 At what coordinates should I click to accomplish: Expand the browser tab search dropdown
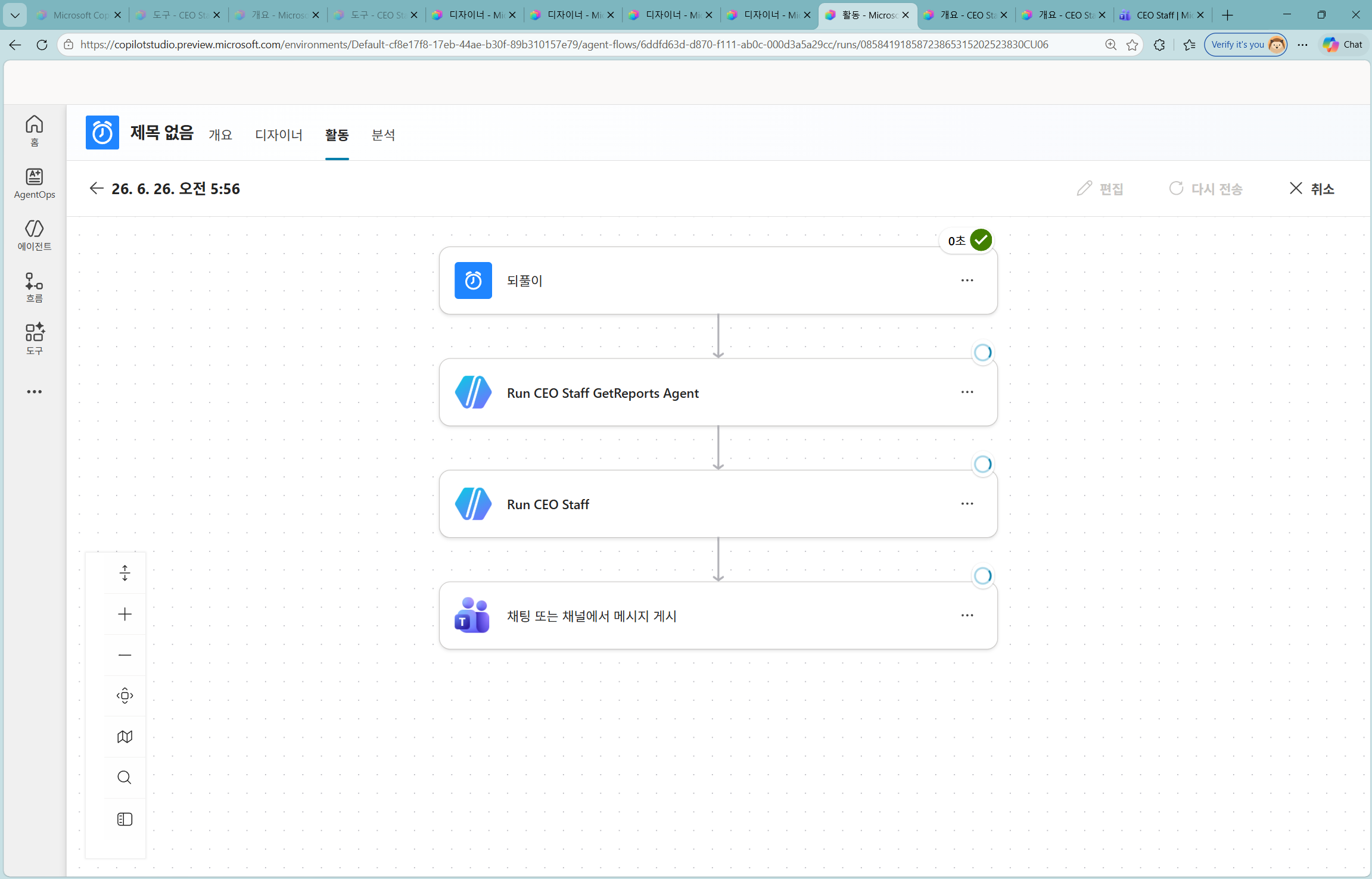[15, 15]
